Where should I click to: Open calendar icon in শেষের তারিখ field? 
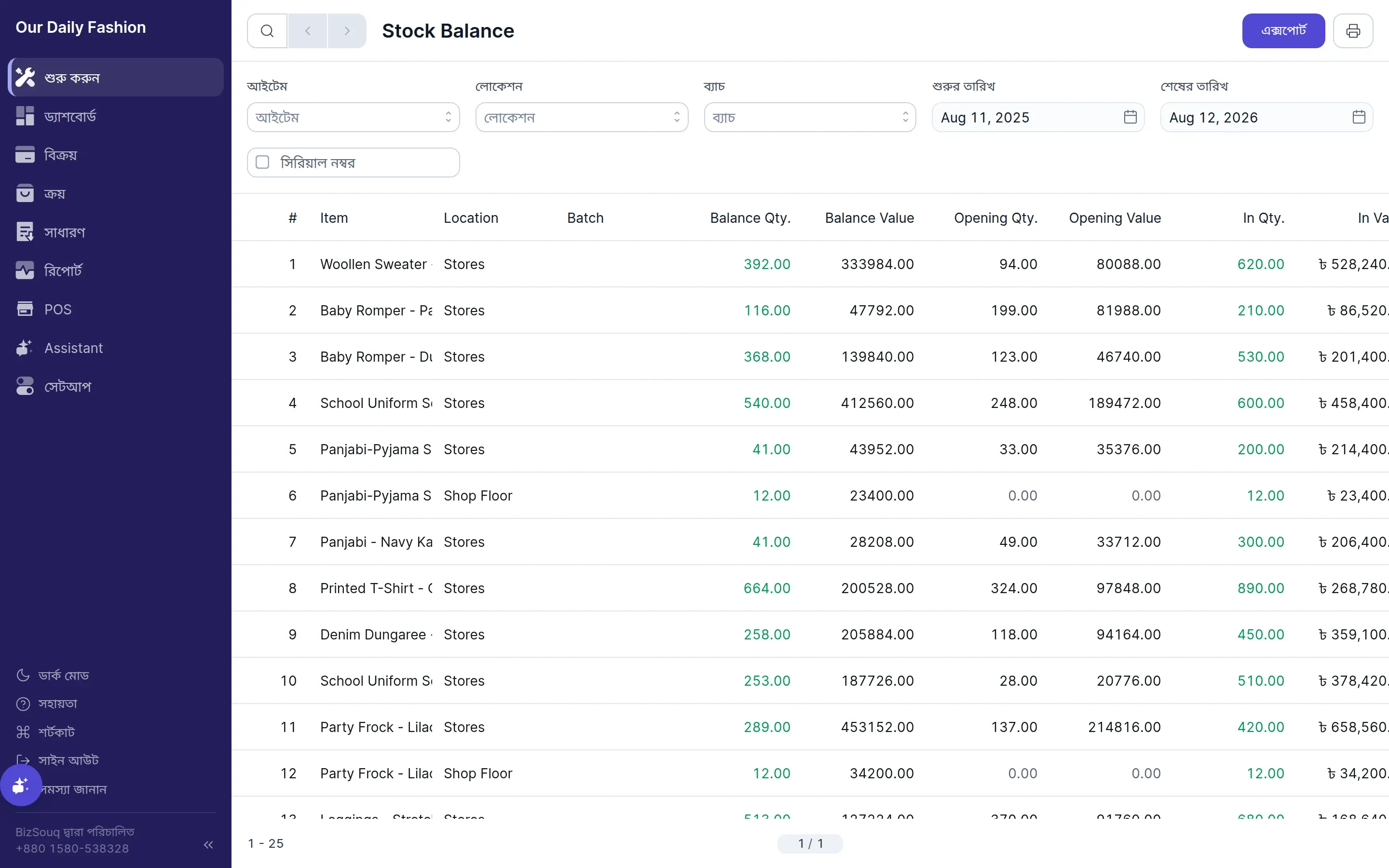[1359, 117]
